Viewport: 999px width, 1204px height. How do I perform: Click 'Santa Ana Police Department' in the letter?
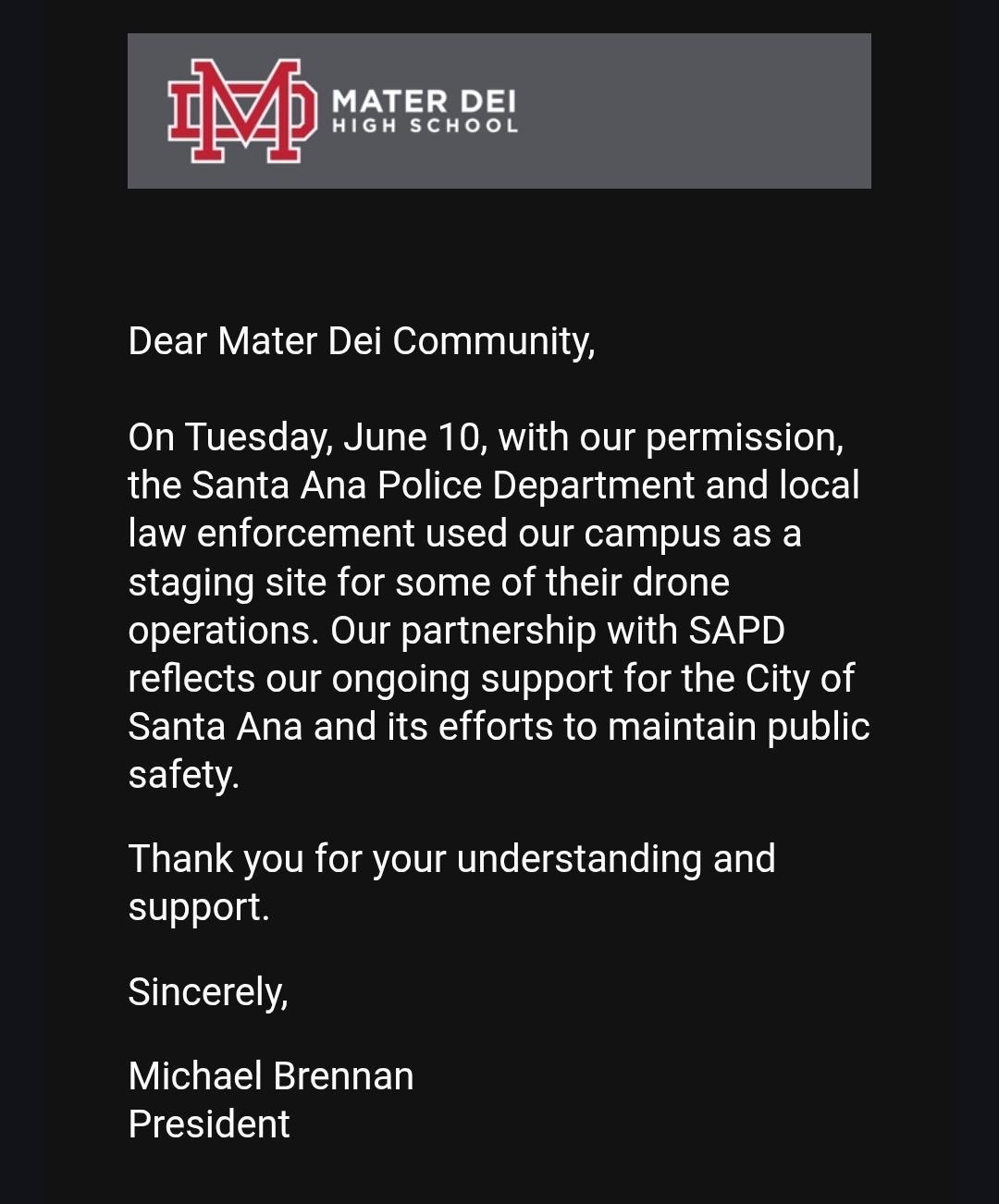click(x=444, y=485)
